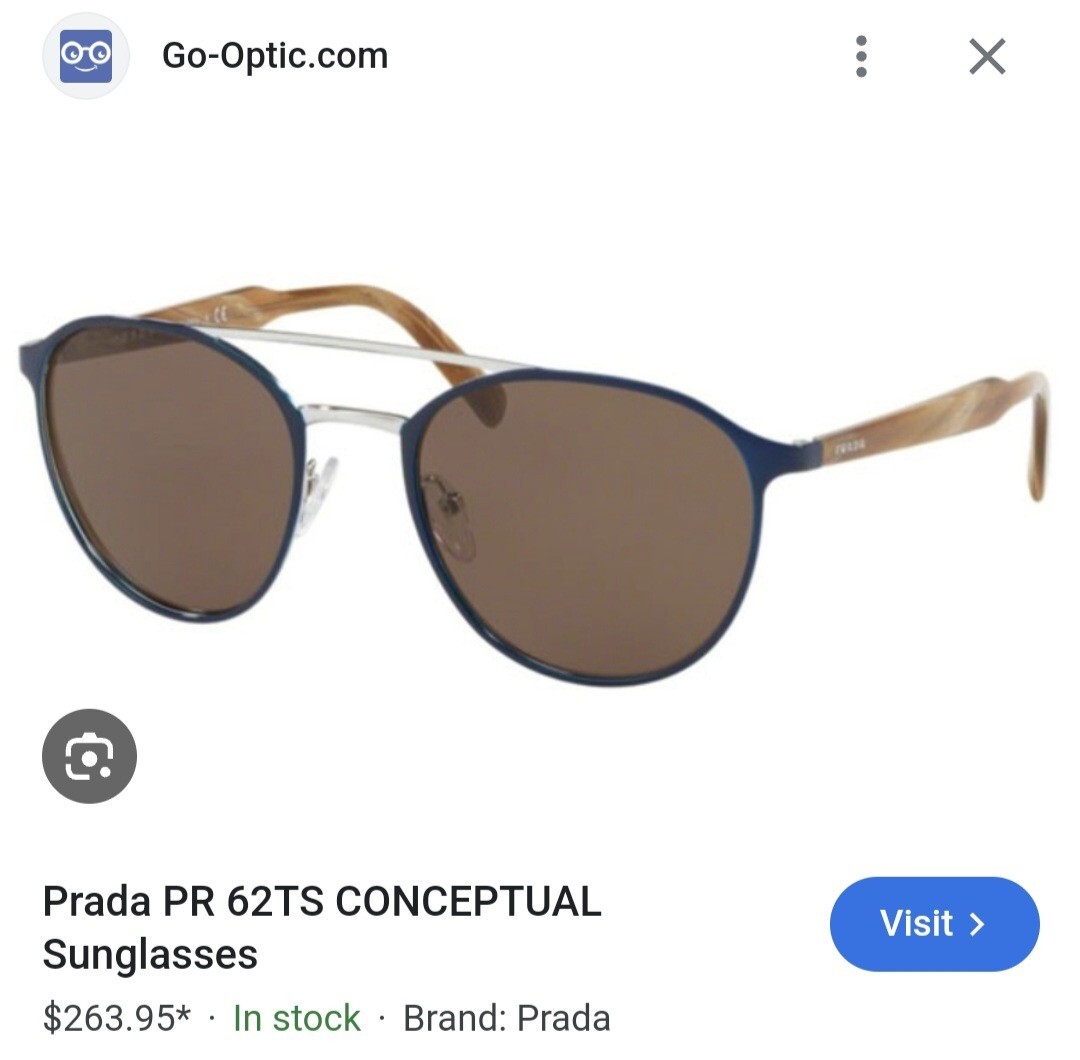Open the three-dot more options menu

pos(861,56)
